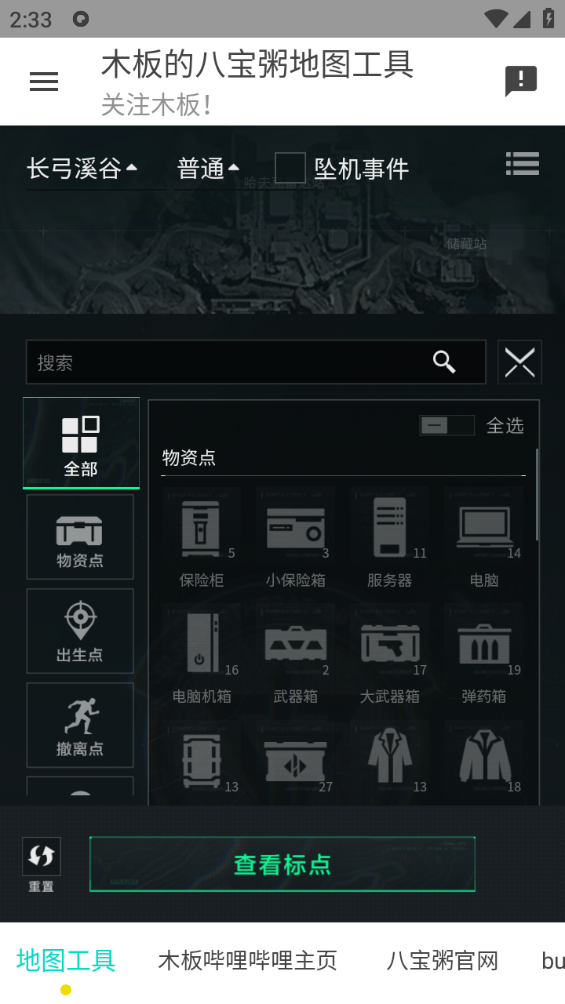Image resolution: width=565 pixels, height=1004 pixels.
Task: Toggle the 全选 select-all switch
Action: (x=446, y=425)
